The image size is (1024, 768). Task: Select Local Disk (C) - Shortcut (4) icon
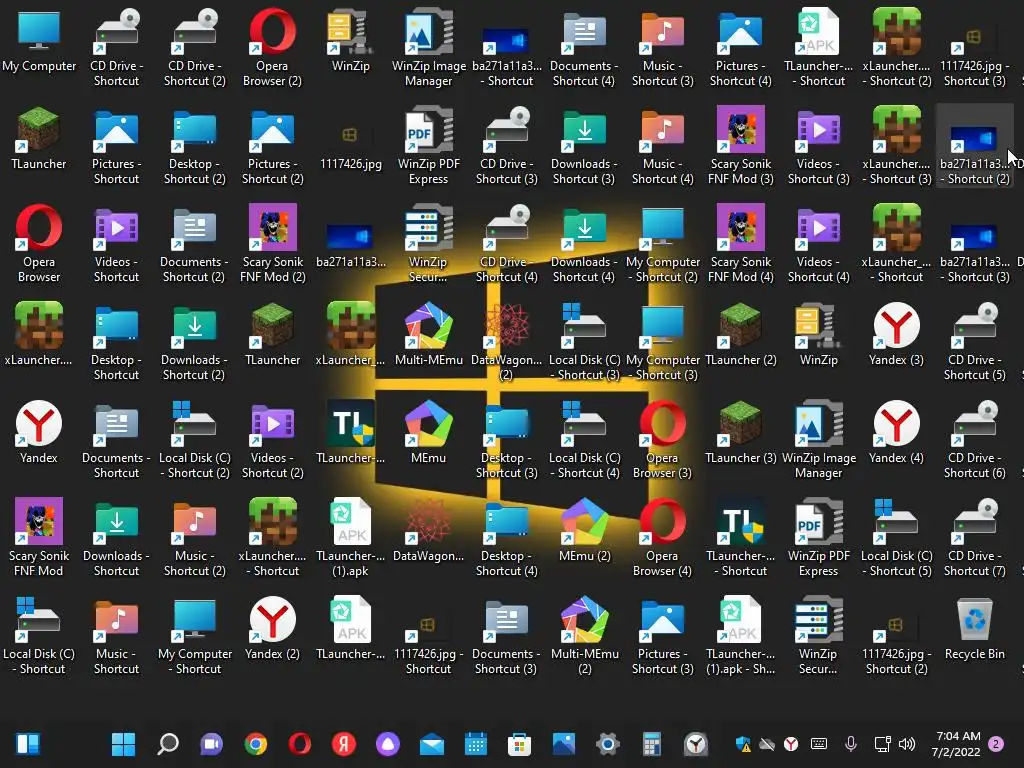pyautogui.click(x=584, y=438)
